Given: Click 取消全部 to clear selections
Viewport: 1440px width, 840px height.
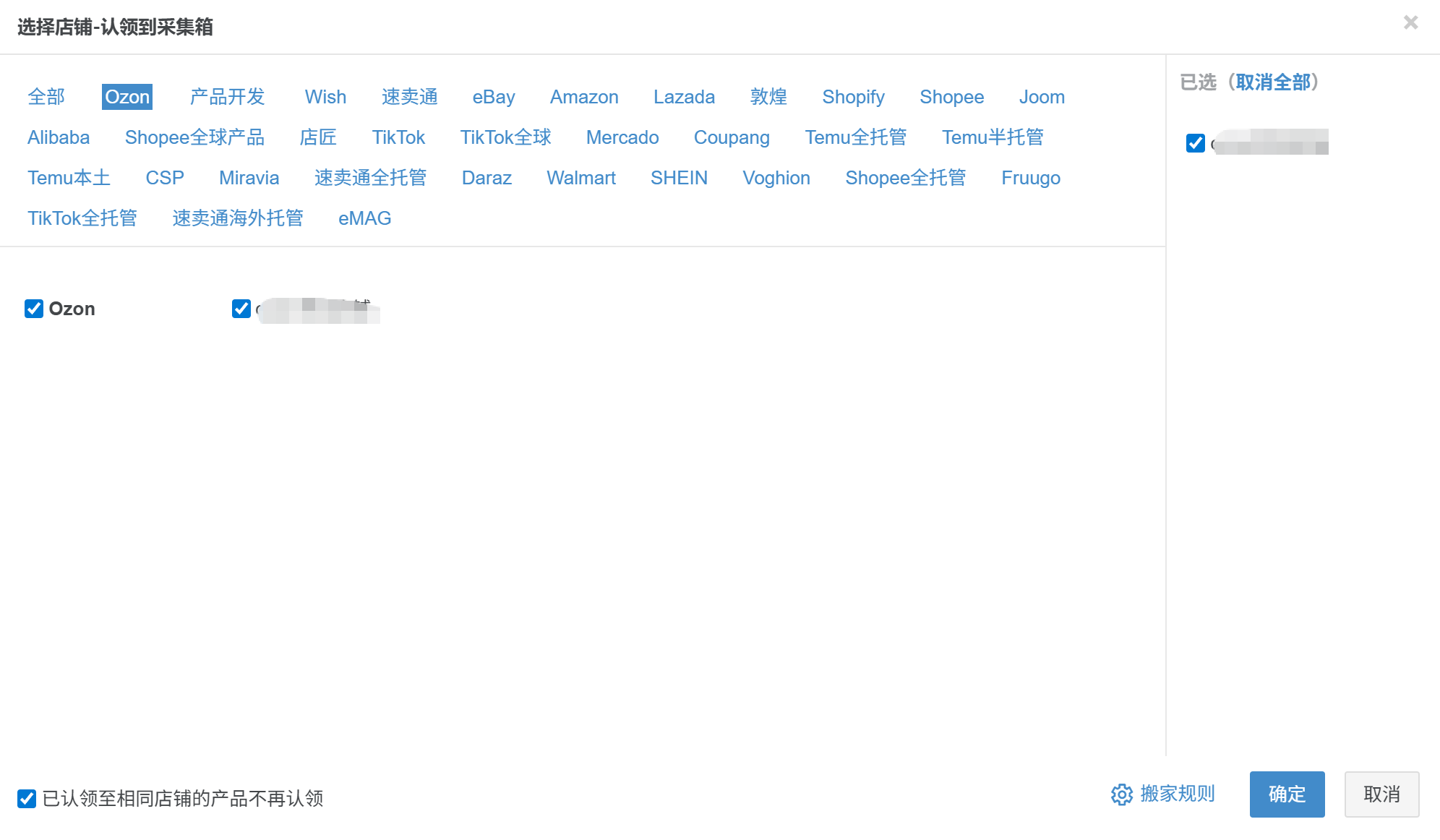Looking at the screenshot, I should point(1273,82).
